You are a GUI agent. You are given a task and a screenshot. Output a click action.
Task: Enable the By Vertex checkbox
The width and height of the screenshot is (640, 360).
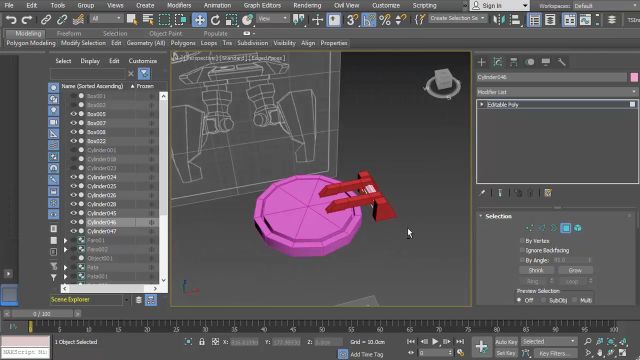tap(522, 240)
